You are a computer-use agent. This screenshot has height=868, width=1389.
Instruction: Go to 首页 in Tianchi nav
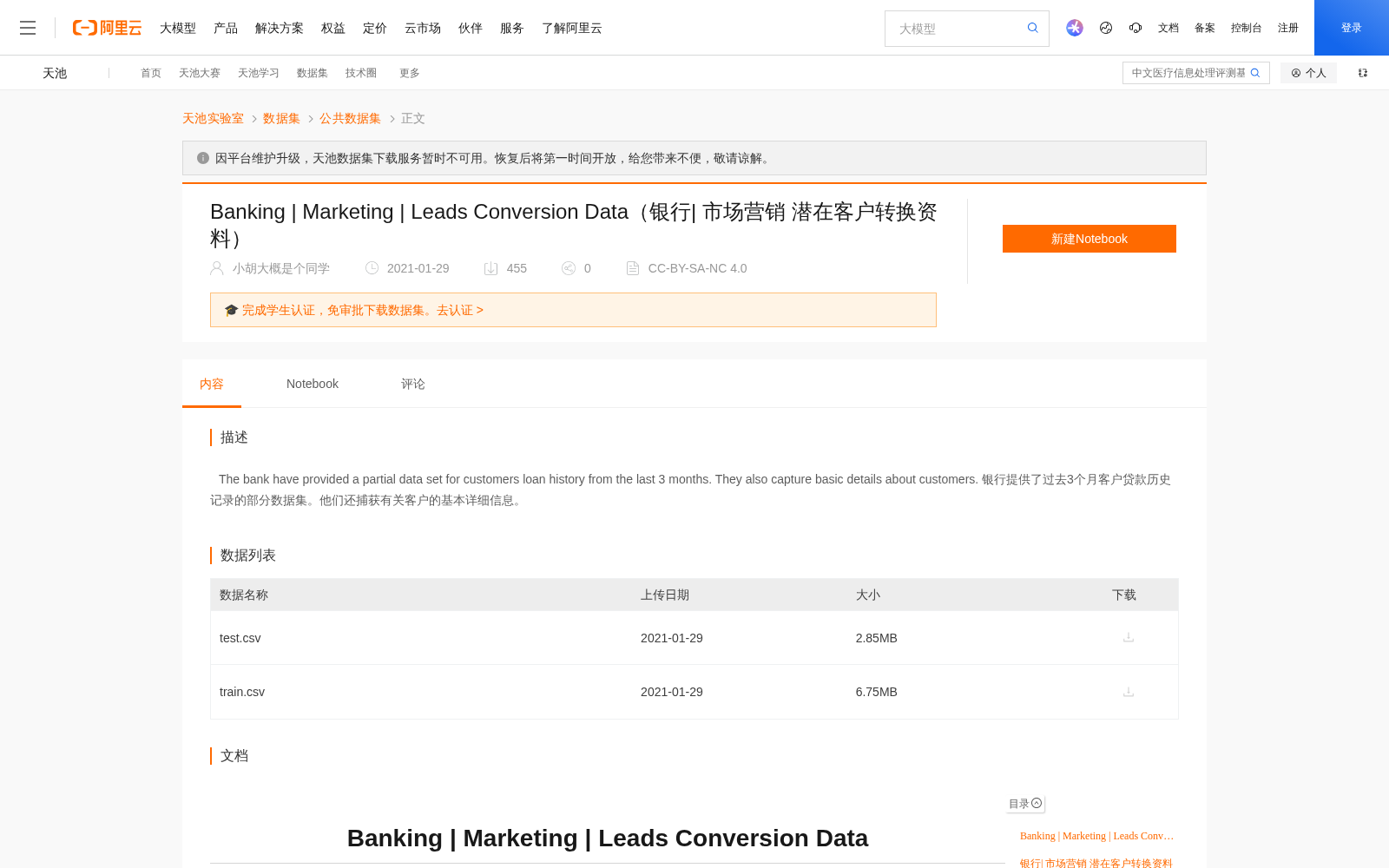tap(151, 73)
